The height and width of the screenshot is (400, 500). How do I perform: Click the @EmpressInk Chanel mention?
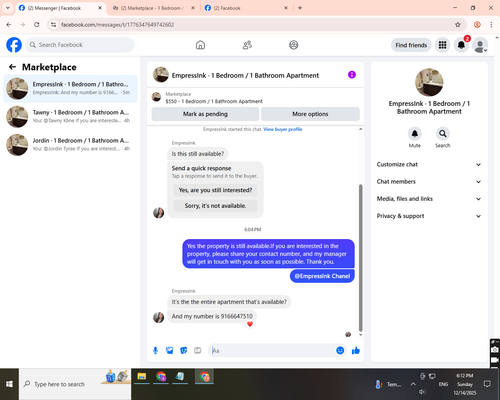click(x=322, y=276)
